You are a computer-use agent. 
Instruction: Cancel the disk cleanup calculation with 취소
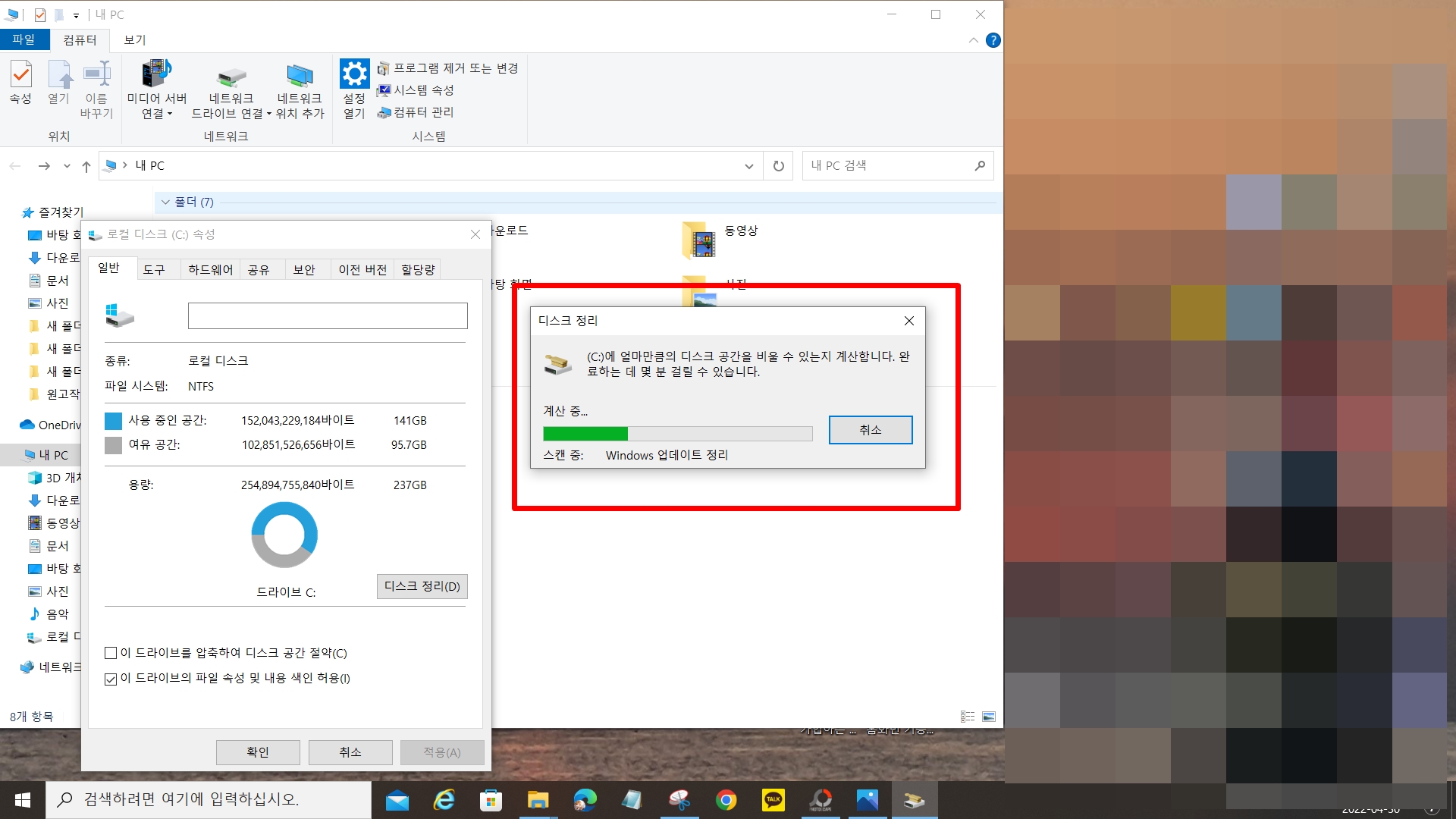870,430
